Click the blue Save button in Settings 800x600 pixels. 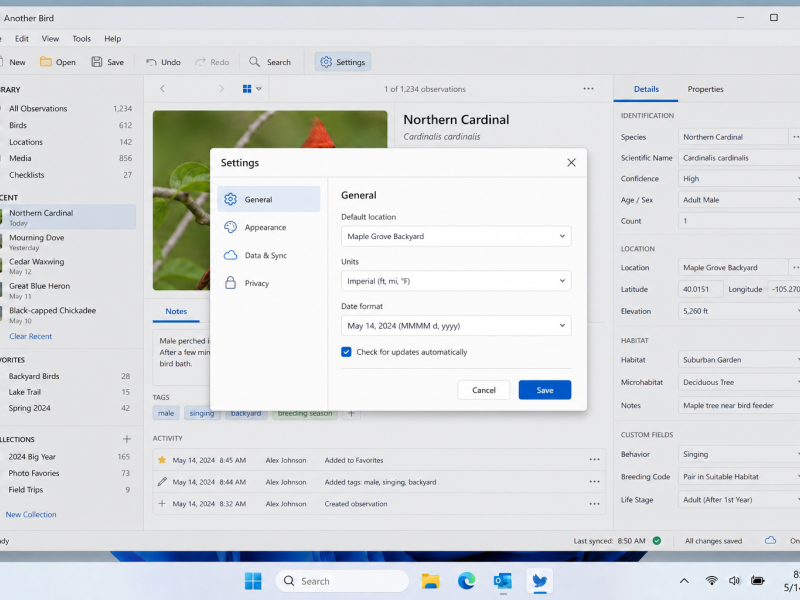coord(545,390)
